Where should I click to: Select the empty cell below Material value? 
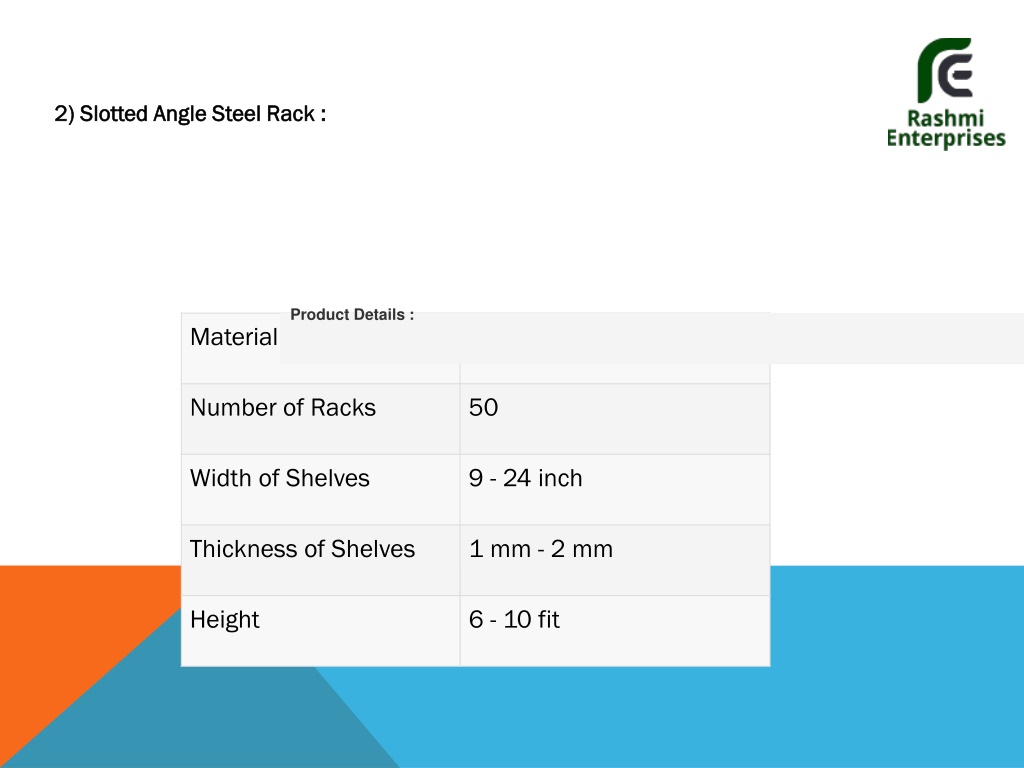(615, 374)
